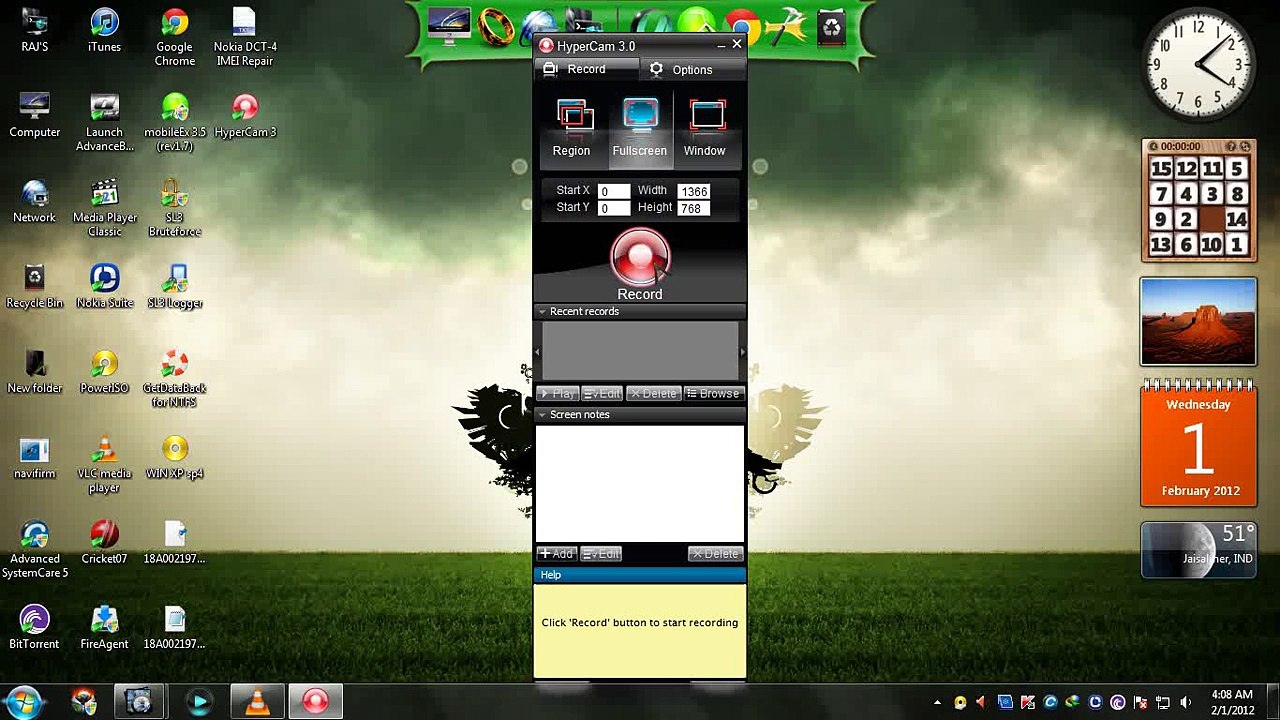Click Delete below Screen notes
Screen dimensions: 1280x720
pos(715,554)
